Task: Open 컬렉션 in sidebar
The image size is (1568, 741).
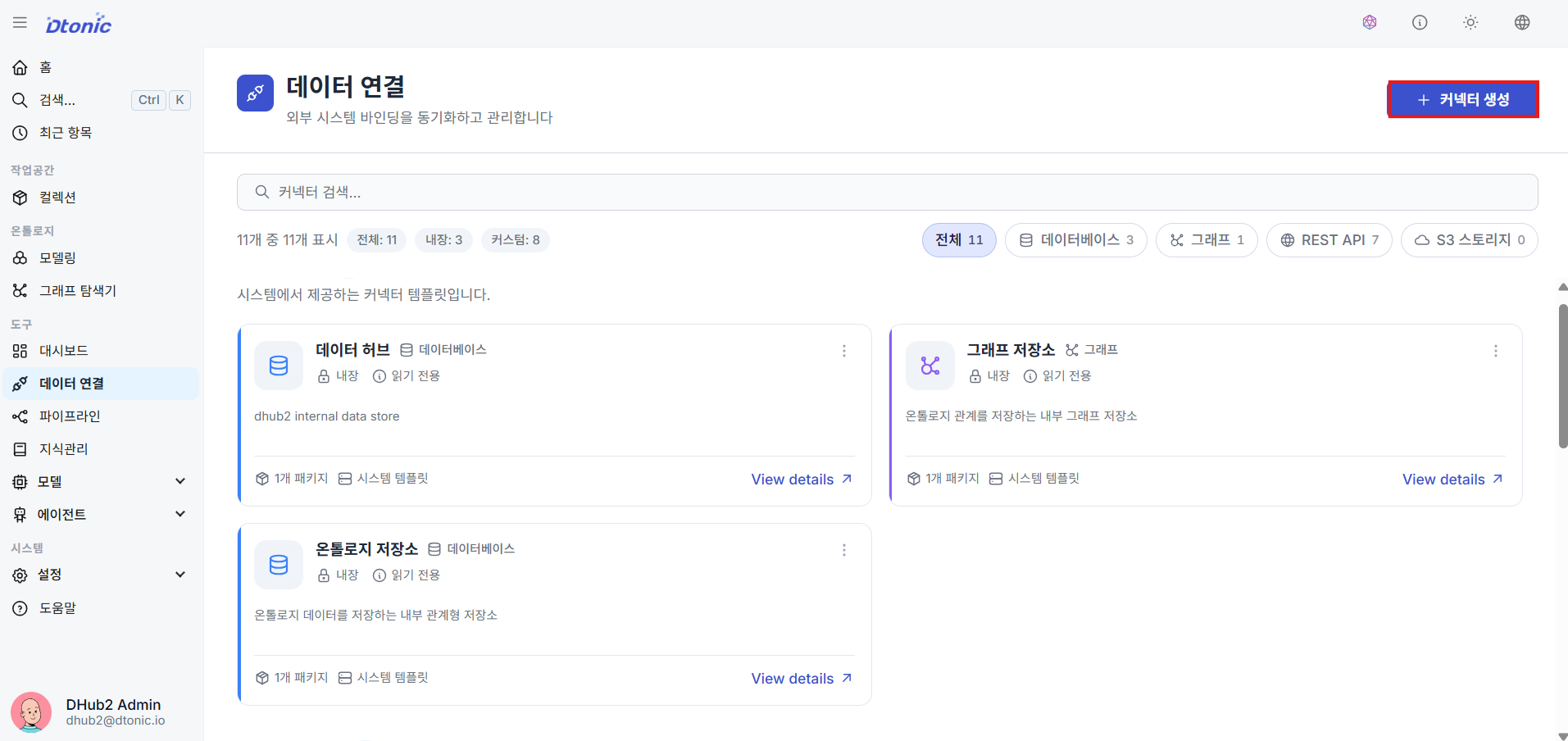Action: [101, 198]
